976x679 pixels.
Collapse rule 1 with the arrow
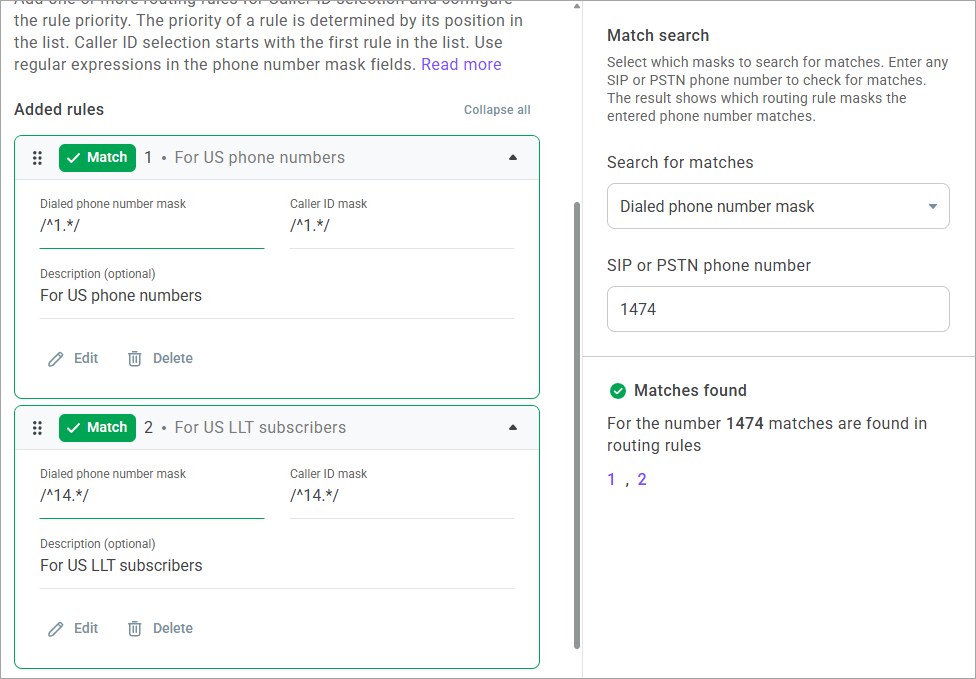pos(513,158)
